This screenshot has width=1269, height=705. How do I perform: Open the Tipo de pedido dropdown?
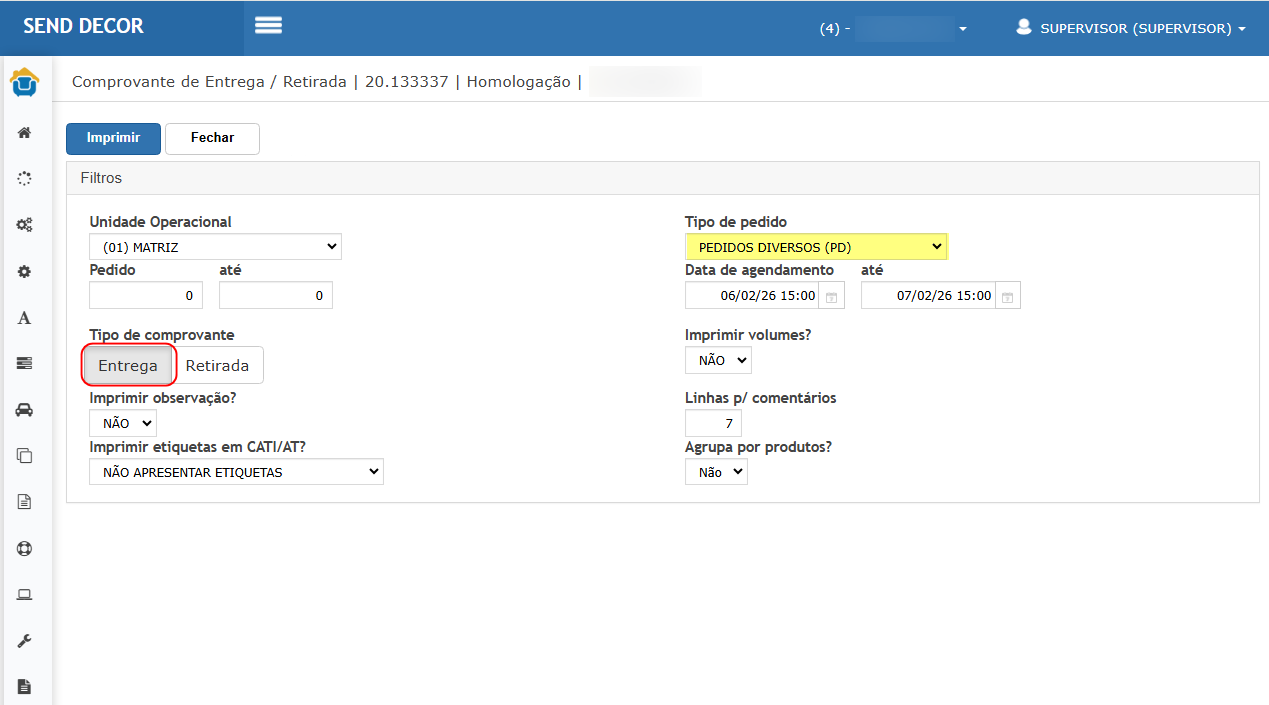816,247
